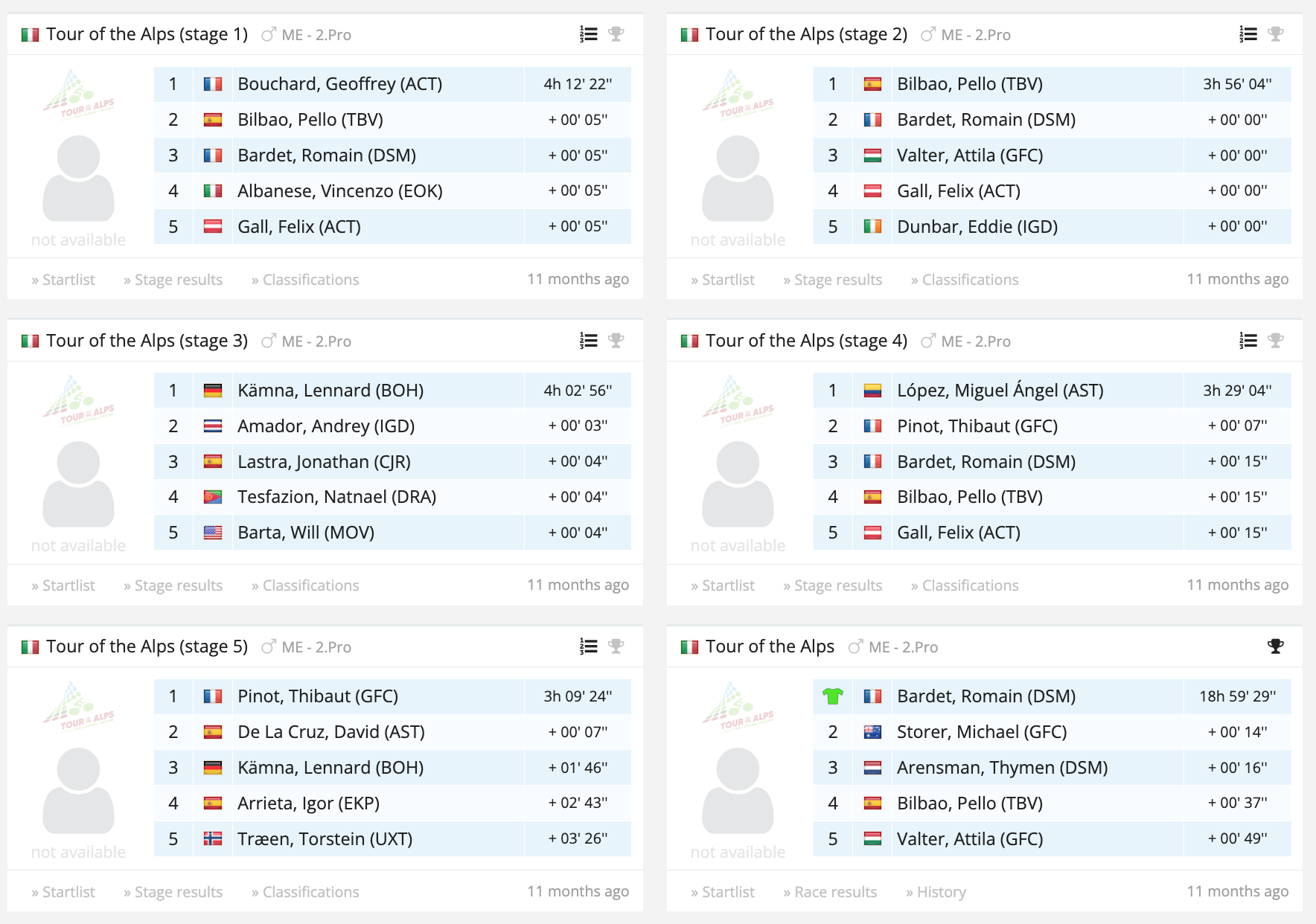The width and height of the screenshot is (1316, 924).
Task: Open the stage 4 ranking list icon
Action: [1248, 341]
